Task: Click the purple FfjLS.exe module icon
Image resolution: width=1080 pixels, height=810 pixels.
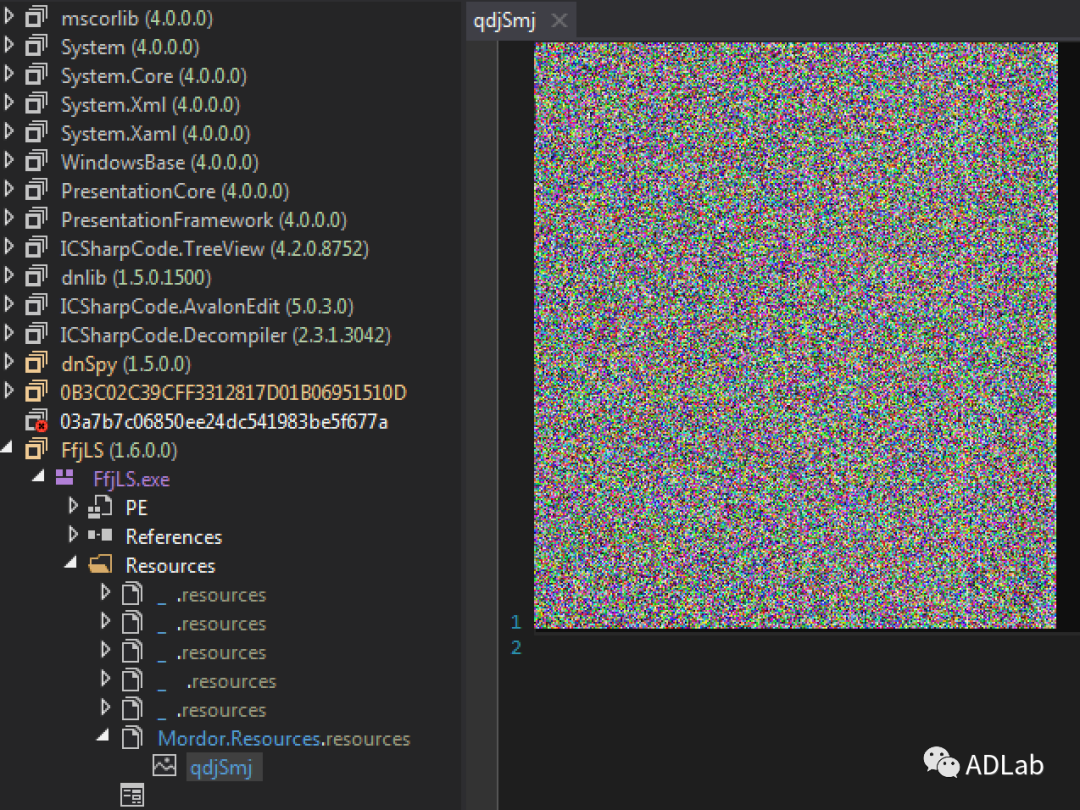Action: 65,479
